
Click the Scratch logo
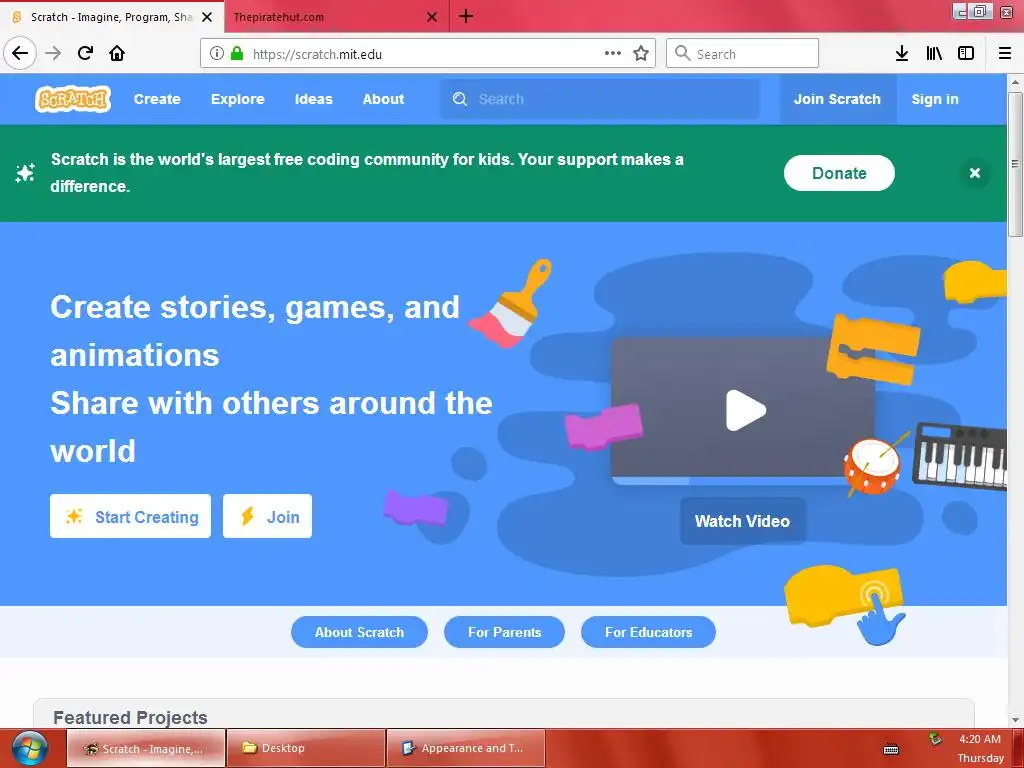[x=72, y=99]
